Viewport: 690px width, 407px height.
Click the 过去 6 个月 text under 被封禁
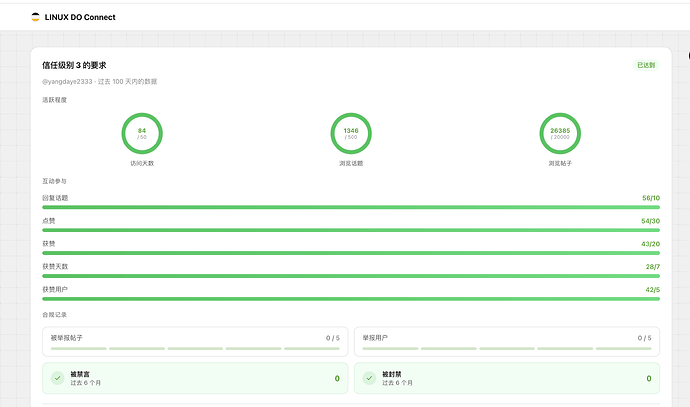[x=397, y=383]
